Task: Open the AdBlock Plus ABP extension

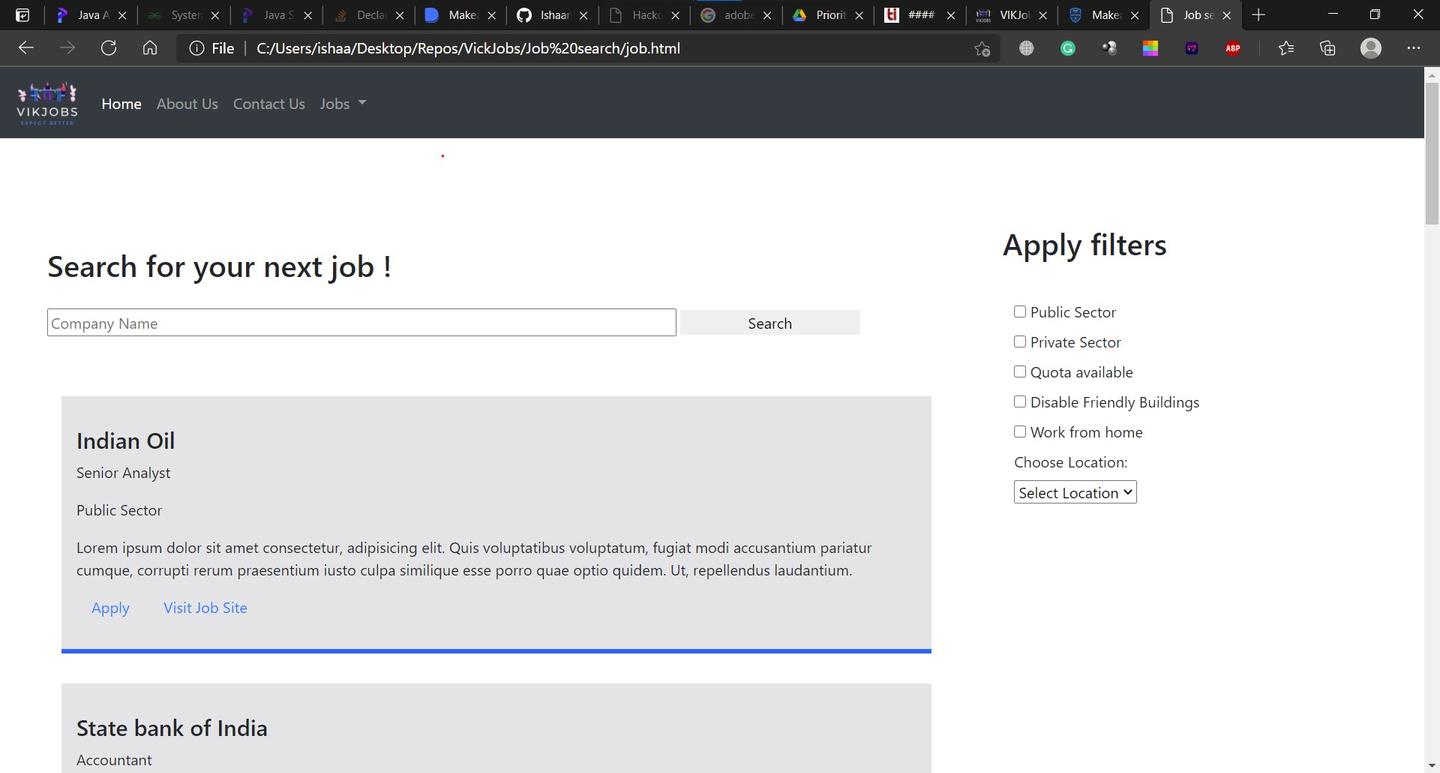Action: tap(1233, 48)
